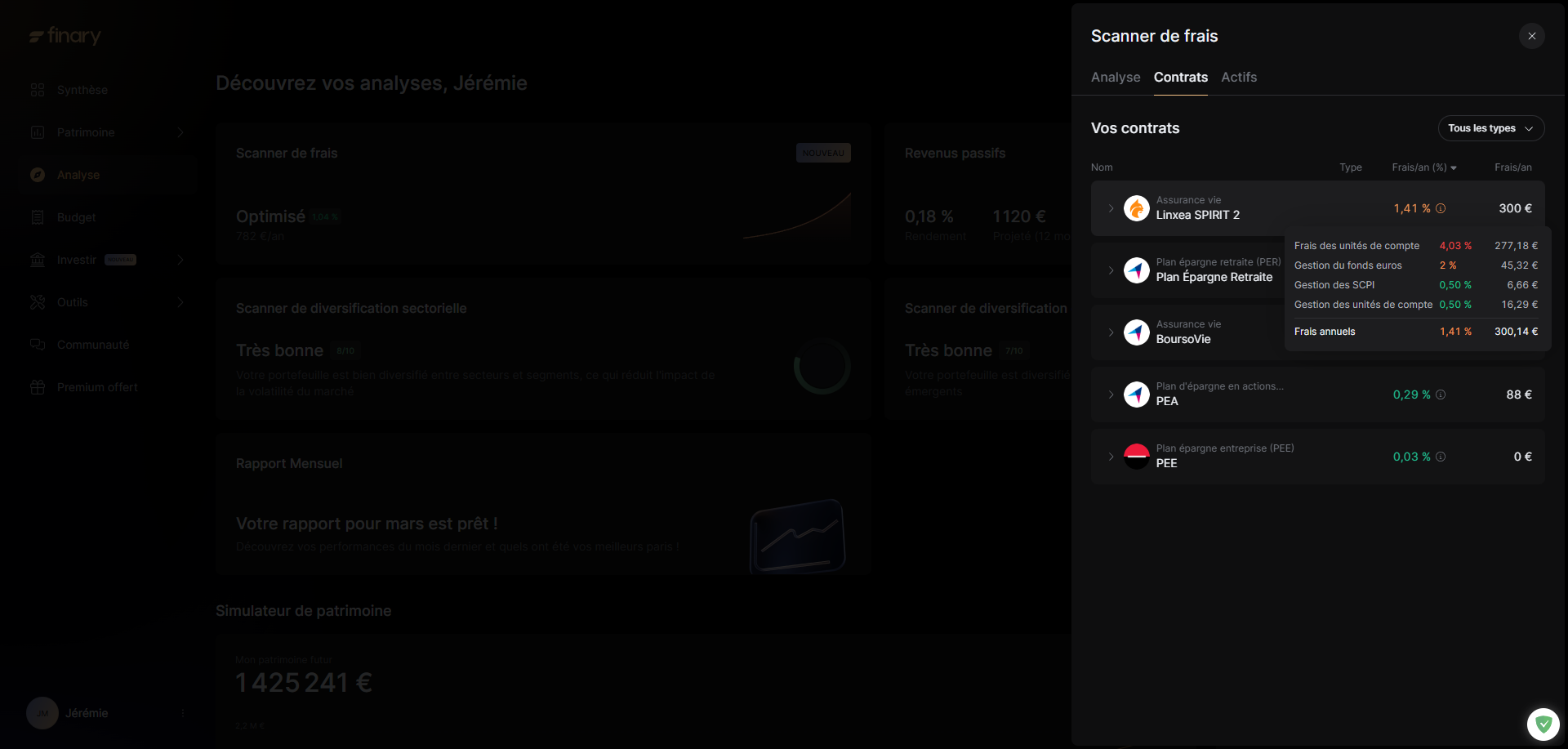Open the Tous les types dropdown
Image resolution: width=1568 pixels, height=749 pixels.
point(1490,128)
